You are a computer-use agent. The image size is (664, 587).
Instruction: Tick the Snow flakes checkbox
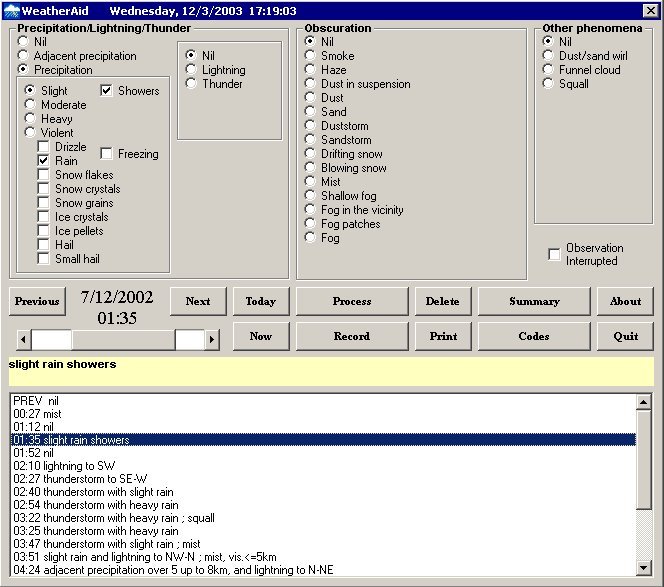(x=43, y=175)
